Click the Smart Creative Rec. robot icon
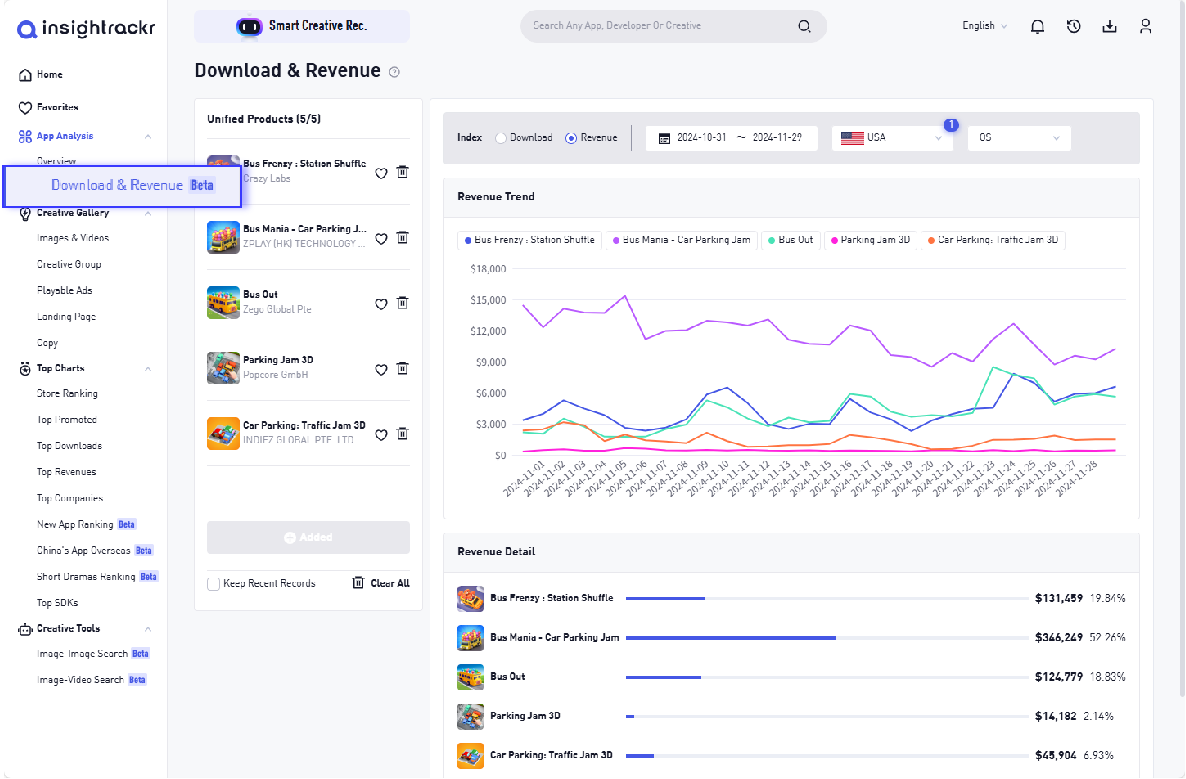1186x779 pixels. [249, 26]
